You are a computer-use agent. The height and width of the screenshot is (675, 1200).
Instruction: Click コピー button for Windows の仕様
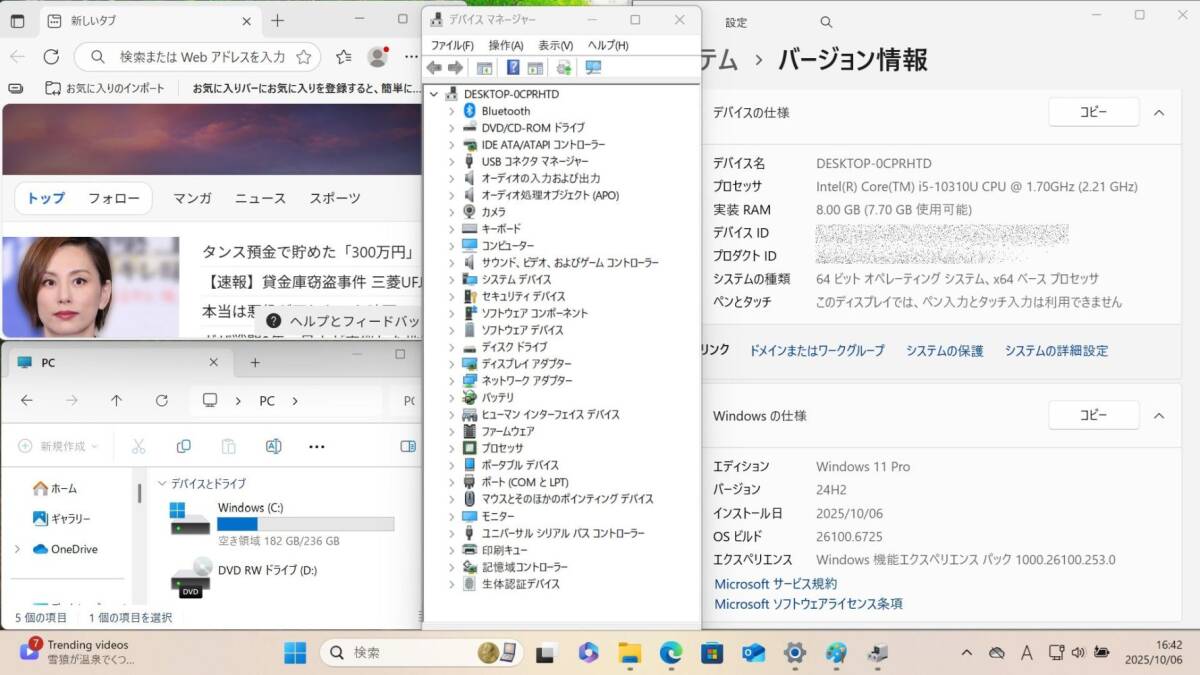click(1093, 415)
